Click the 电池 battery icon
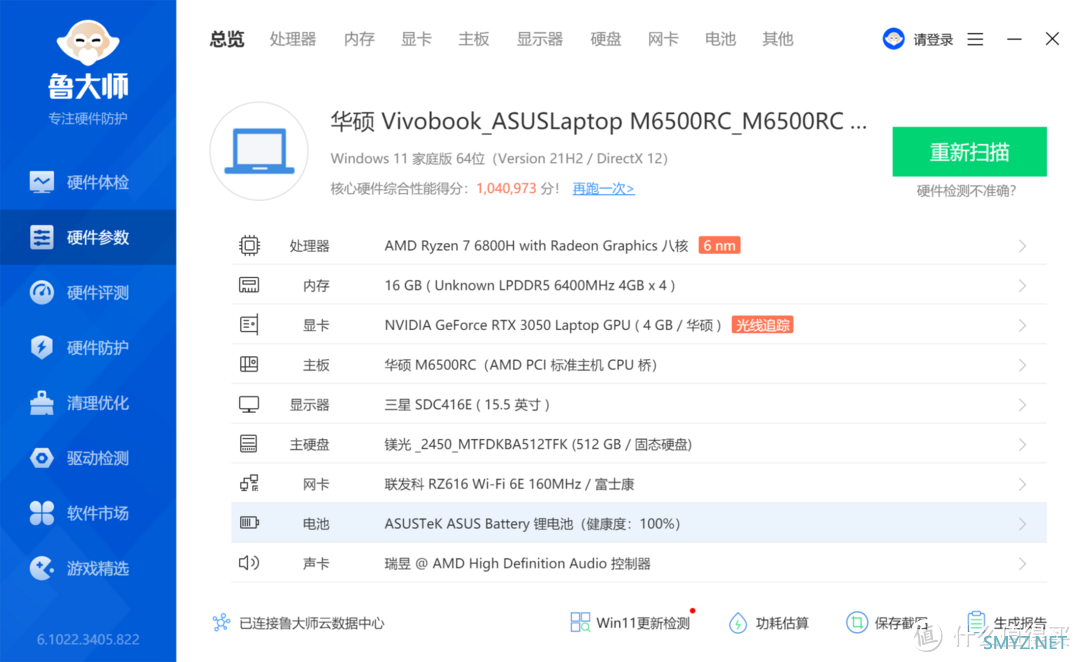 pos(249,523)
